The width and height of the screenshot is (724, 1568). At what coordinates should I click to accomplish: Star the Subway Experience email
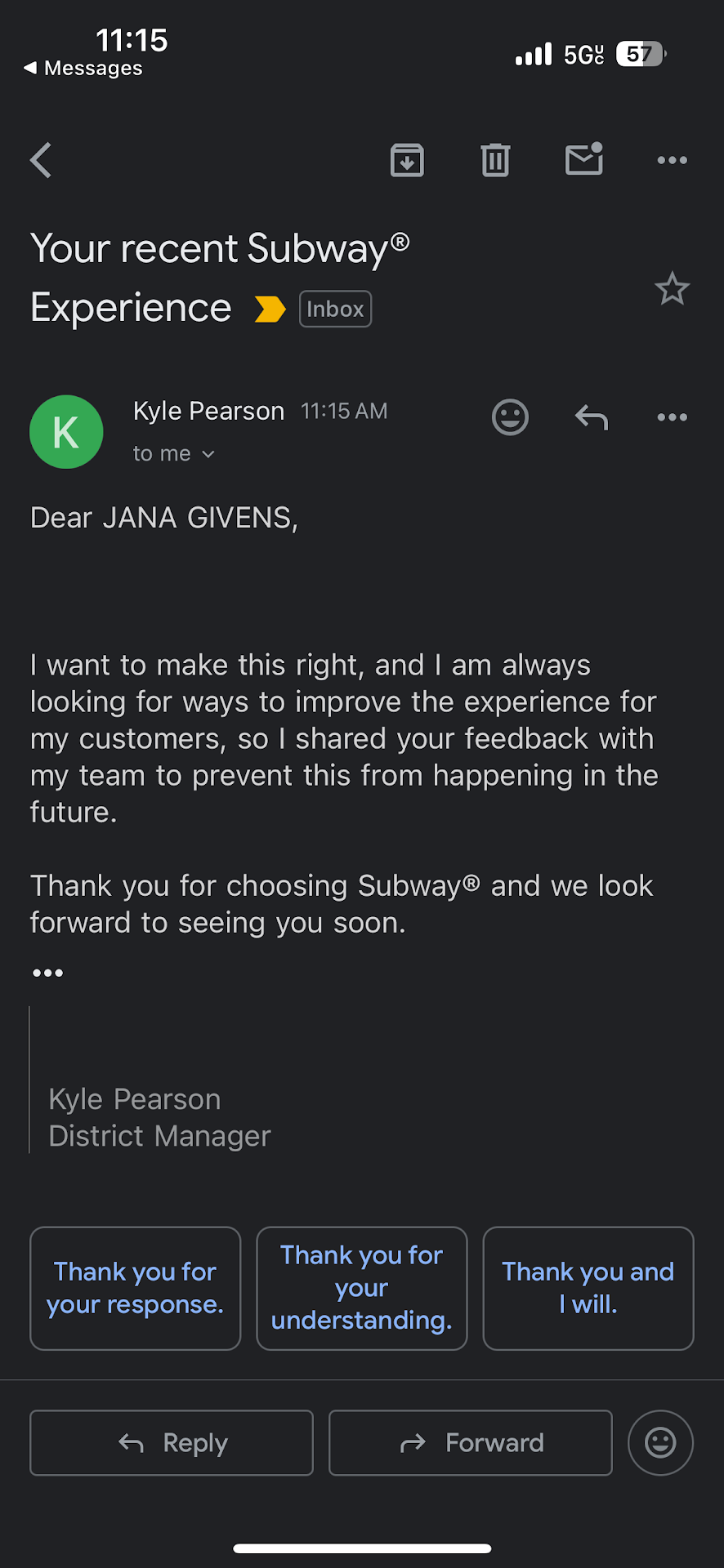[x=672, y=289]
